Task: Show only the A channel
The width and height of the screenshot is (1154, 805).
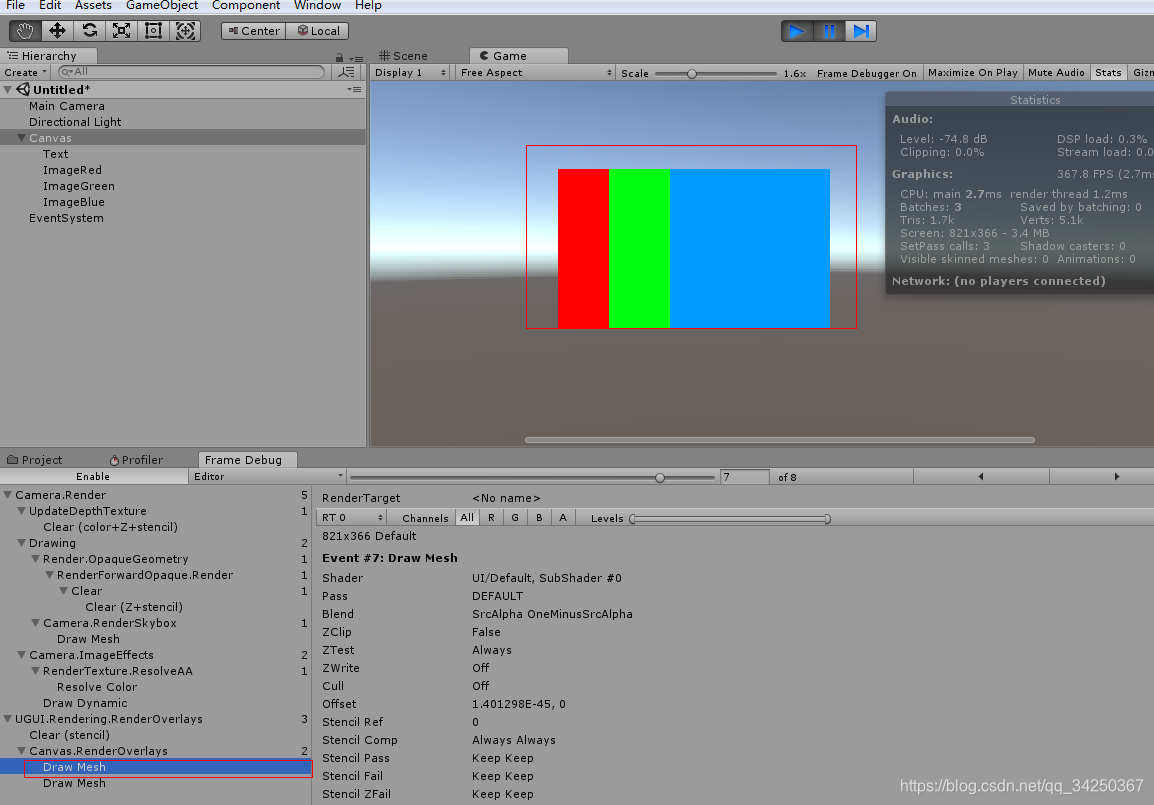Action: pyautogui.click(x=563, y=518)
